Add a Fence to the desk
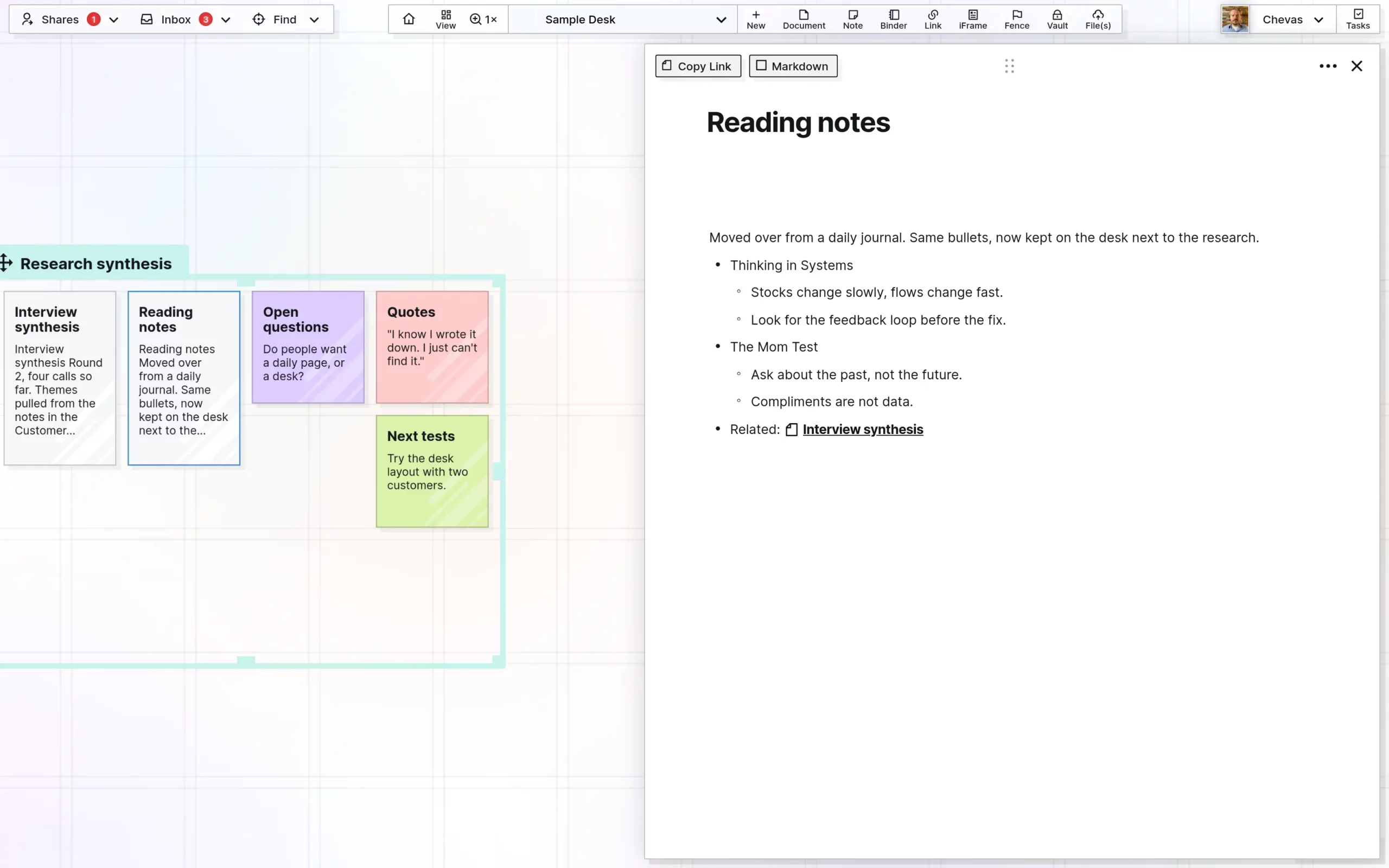Screen dimensions: 1389x868 coord(1016,19)
